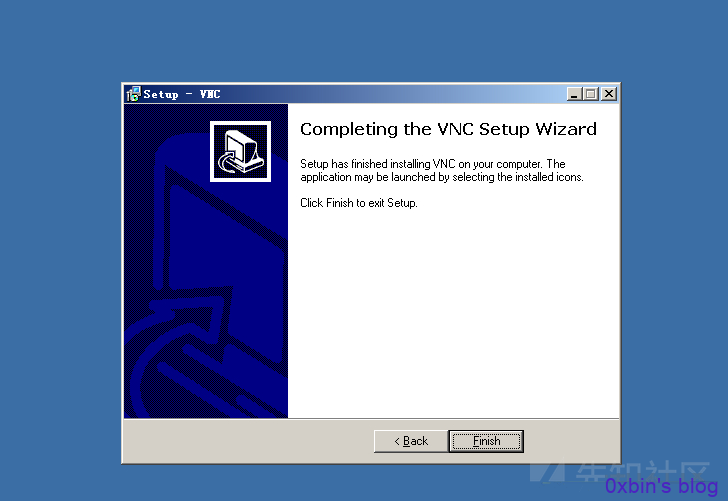Click the disabled maximize button
The width and height of the screenshot is (728, 501).
(591, 94)
